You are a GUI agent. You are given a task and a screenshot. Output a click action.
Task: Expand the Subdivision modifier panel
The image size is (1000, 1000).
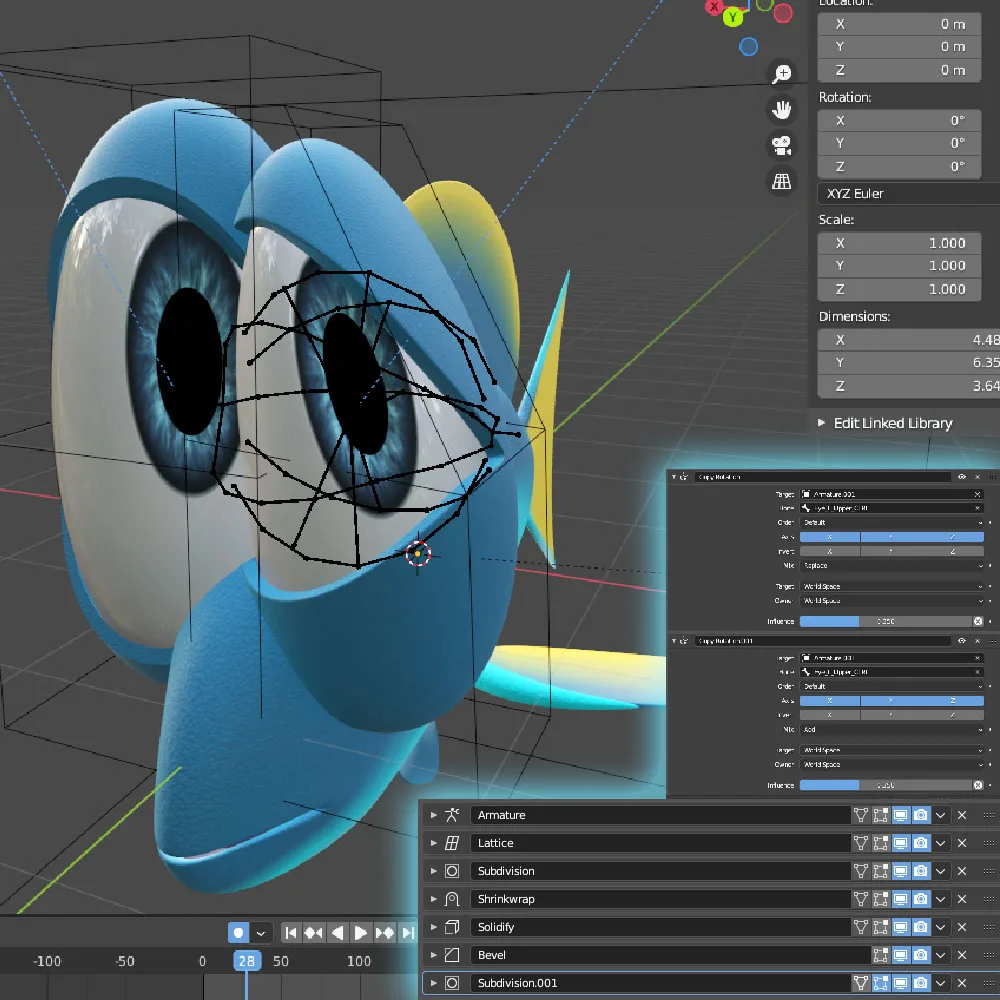tap(434, 871)
